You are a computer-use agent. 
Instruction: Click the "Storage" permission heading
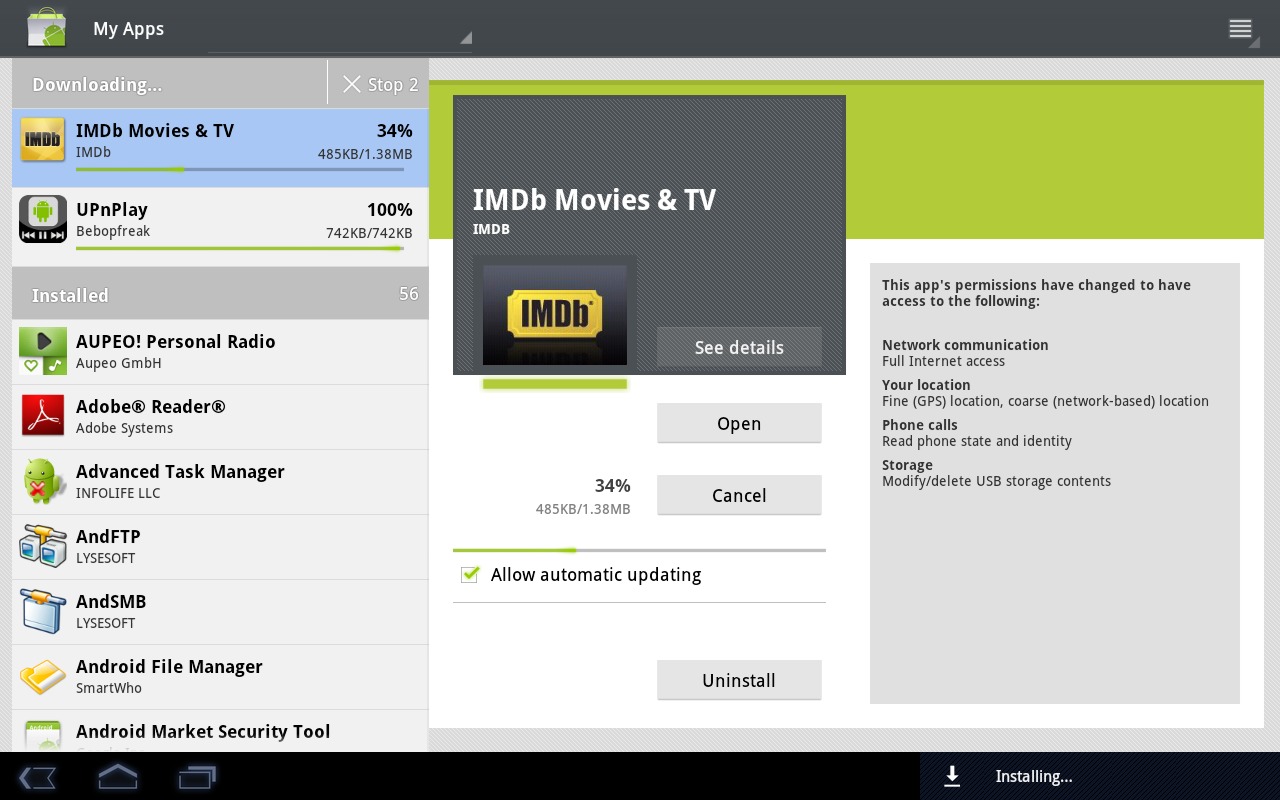click(907, 465)
